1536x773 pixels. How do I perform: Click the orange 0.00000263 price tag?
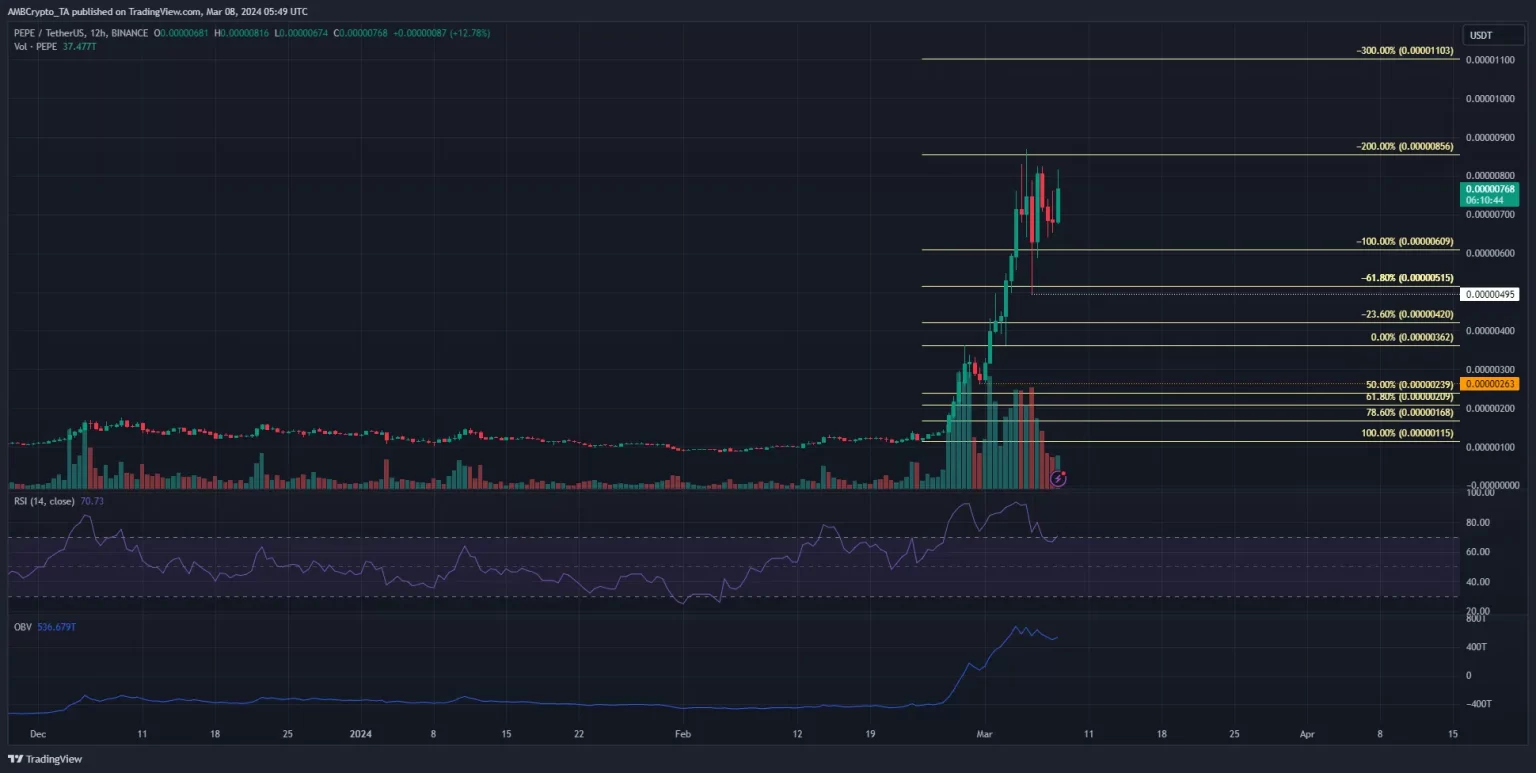(x=1489, y=384)
